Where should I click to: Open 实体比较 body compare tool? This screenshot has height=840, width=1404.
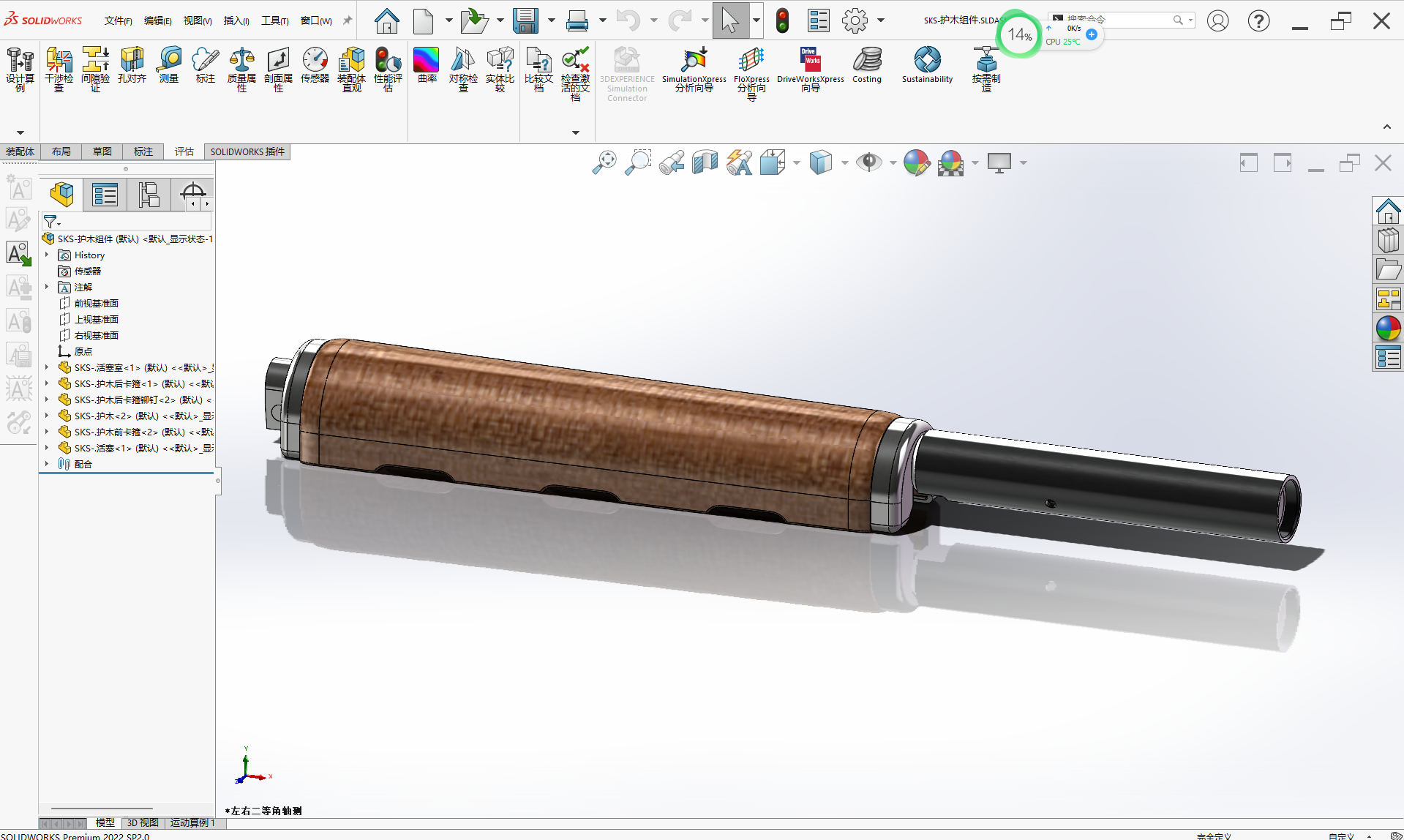coord(500,69)
